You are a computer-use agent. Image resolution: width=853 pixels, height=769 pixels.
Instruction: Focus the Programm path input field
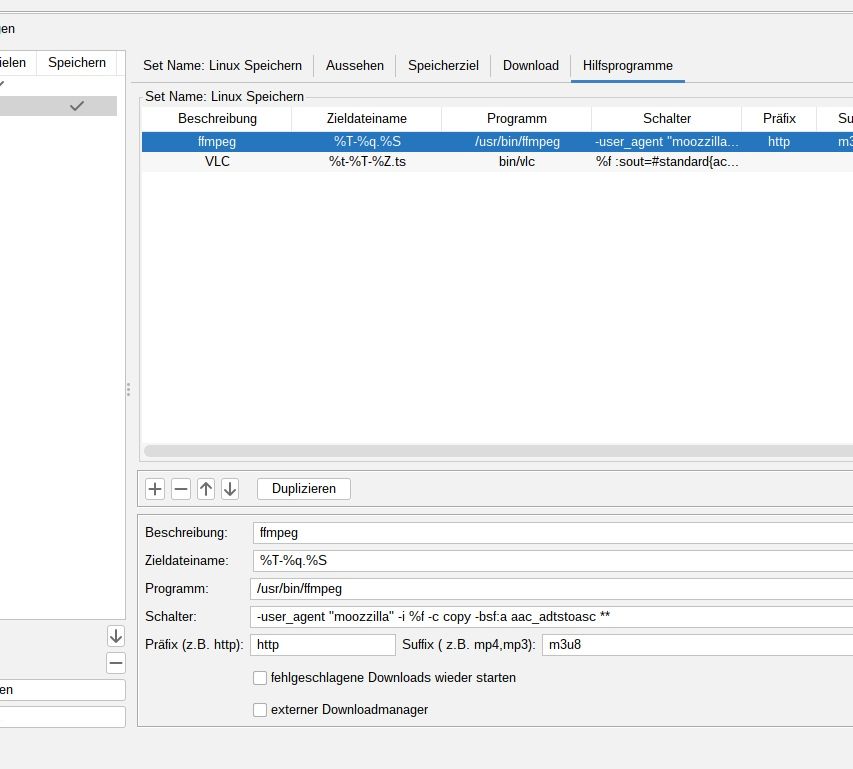[x=552, y=589]
